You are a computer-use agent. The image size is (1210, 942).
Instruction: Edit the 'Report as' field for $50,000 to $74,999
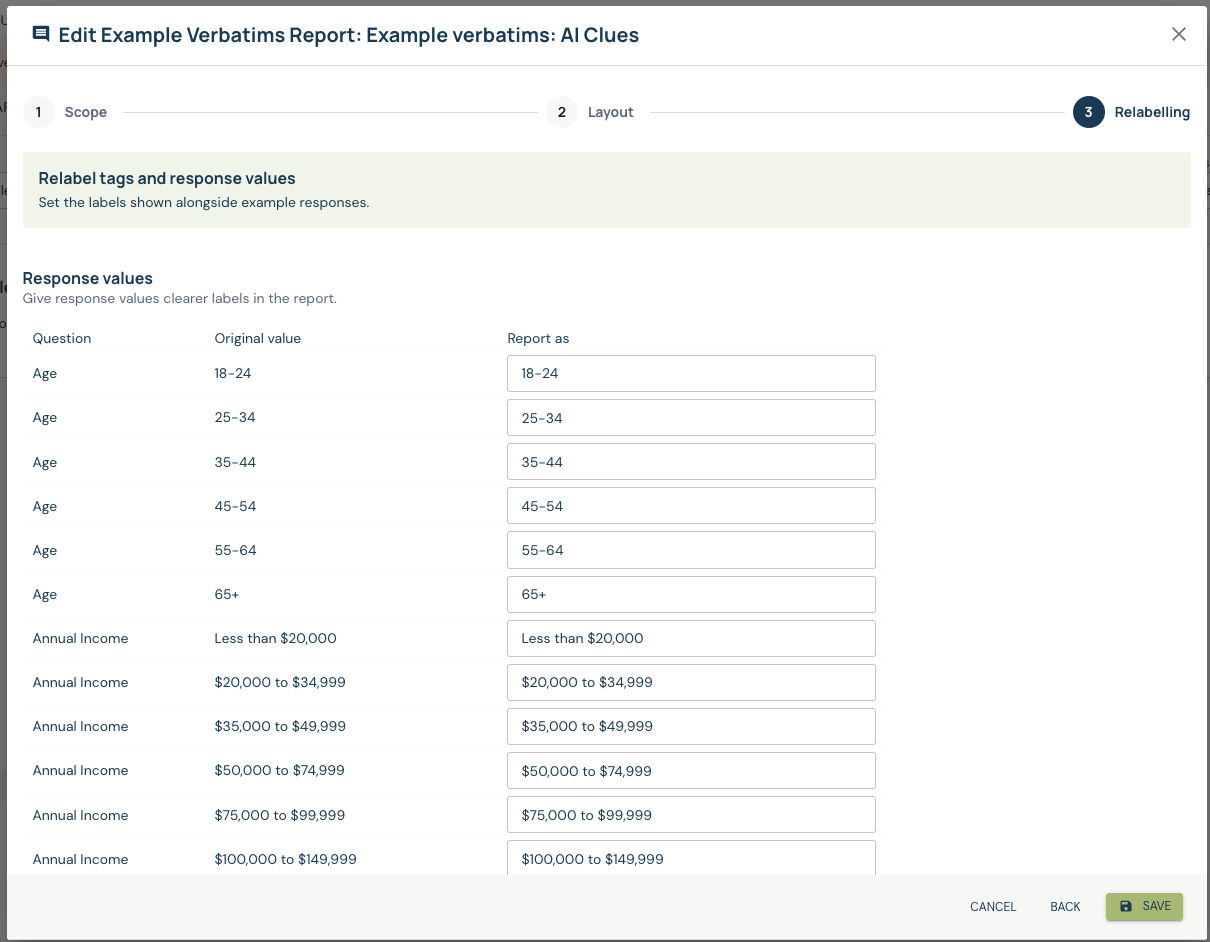(691, 771)
